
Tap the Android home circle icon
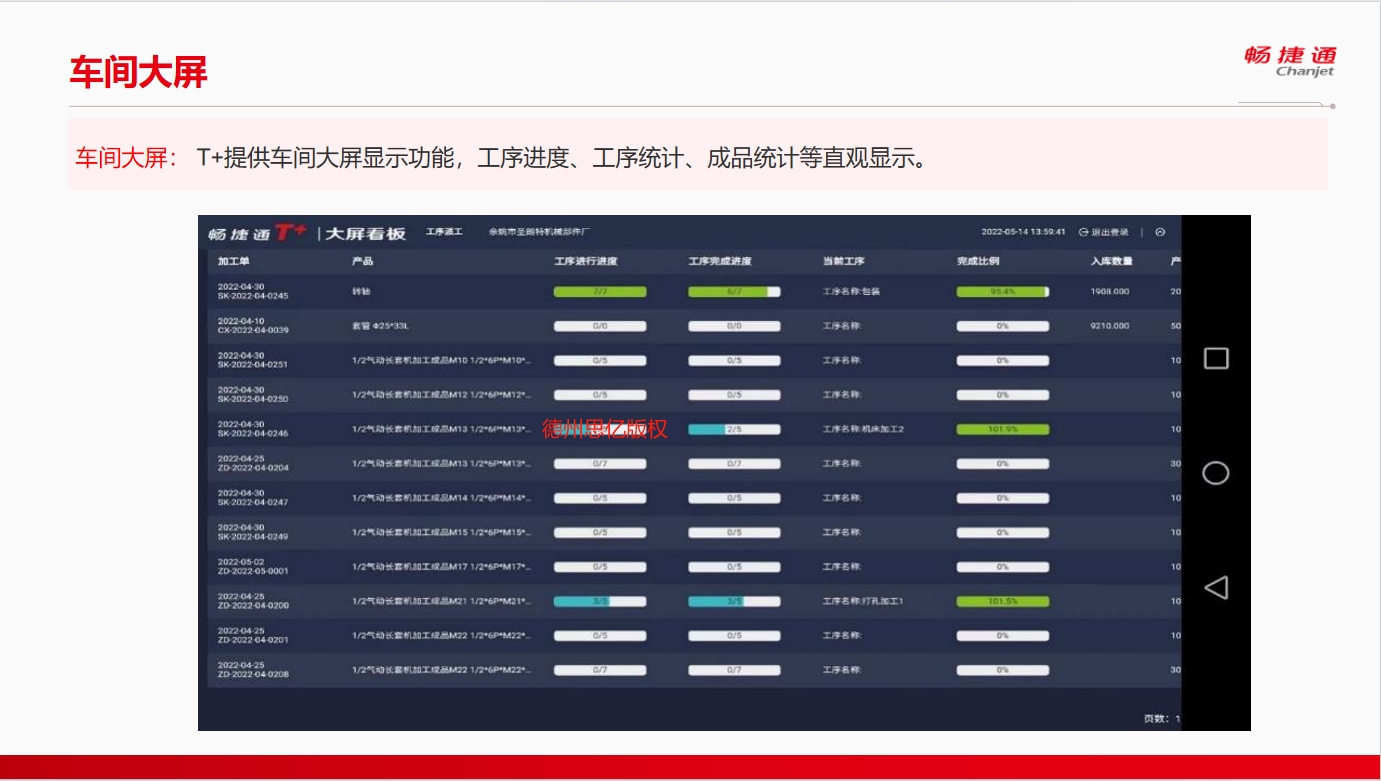(1216, 473)
